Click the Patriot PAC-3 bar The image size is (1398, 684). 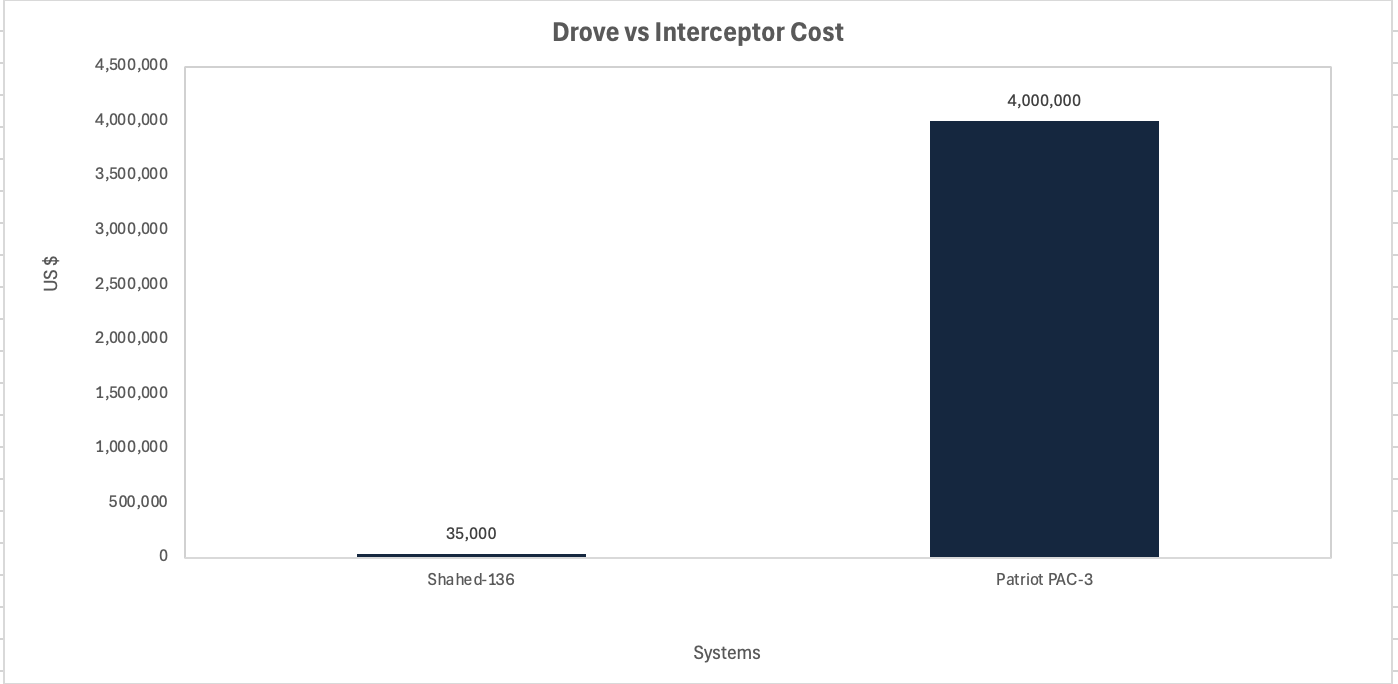click(1044, 339)
